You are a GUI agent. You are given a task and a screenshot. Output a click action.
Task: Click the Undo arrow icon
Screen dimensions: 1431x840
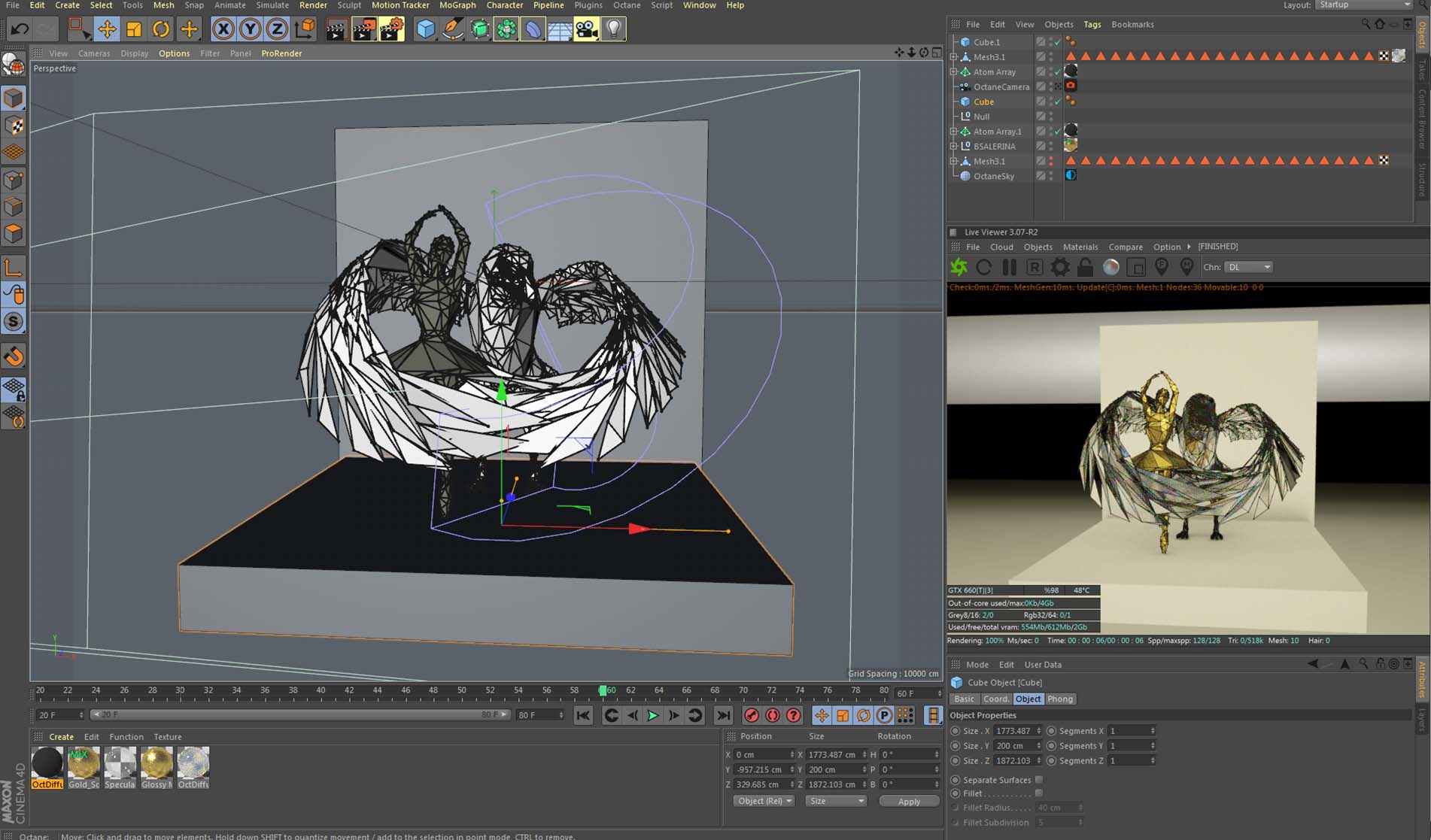[20, 29]
